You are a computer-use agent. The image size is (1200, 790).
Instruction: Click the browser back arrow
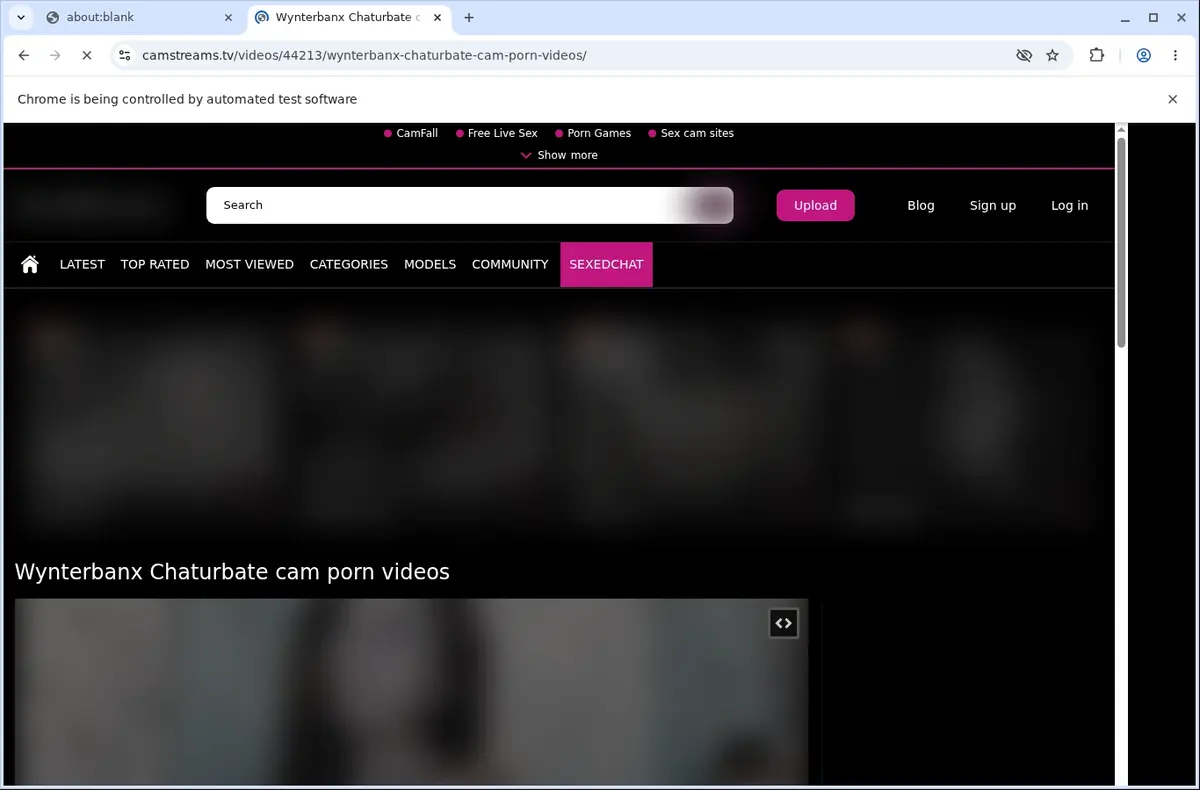(x=24, y=56)
